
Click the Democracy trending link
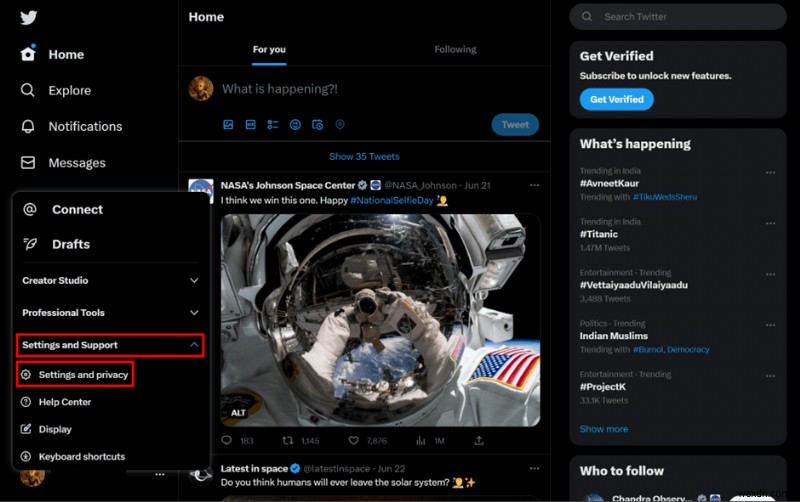[688, 349]
